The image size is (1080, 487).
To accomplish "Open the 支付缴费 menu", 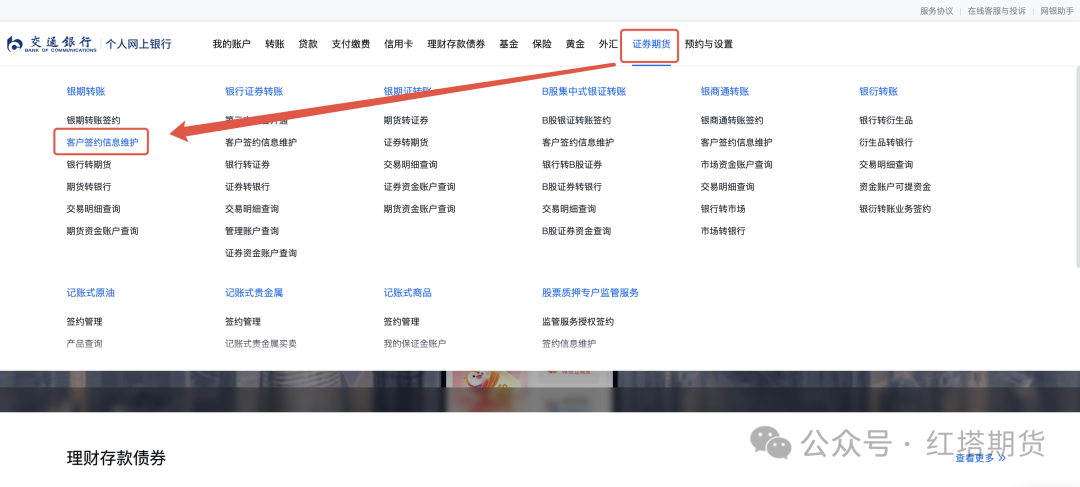I will tap(351, 44).
